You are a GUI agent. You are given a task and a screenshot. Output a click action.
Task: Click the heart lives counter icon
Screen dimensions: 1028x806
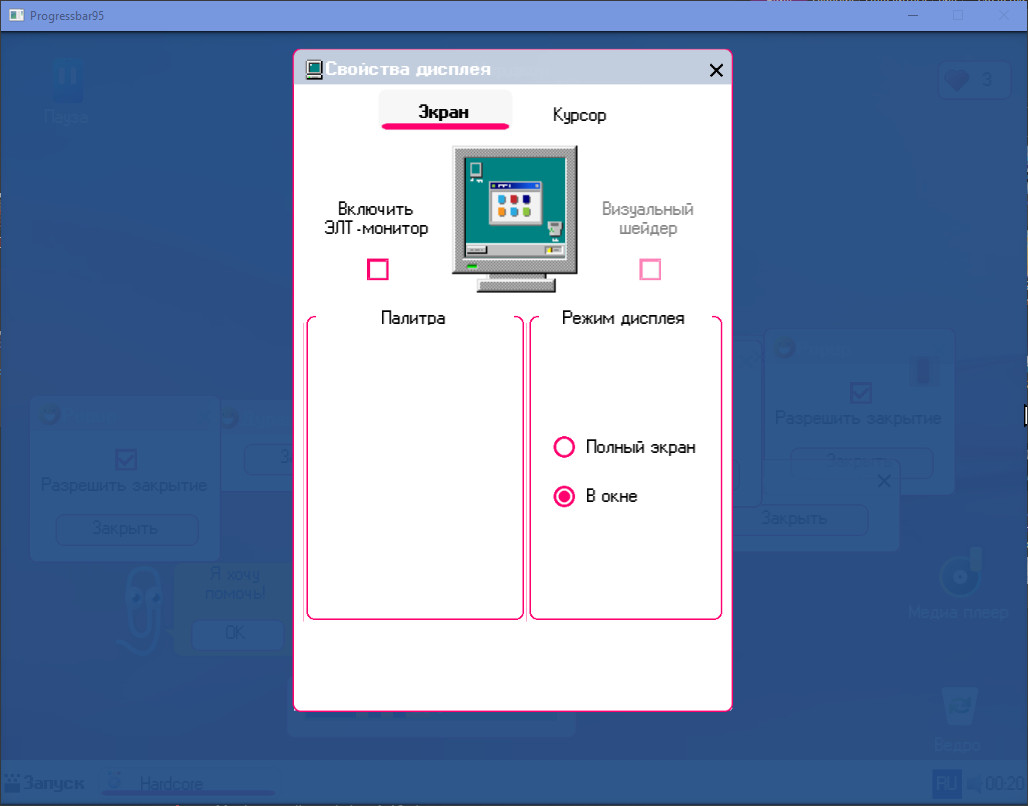(957, 81)
